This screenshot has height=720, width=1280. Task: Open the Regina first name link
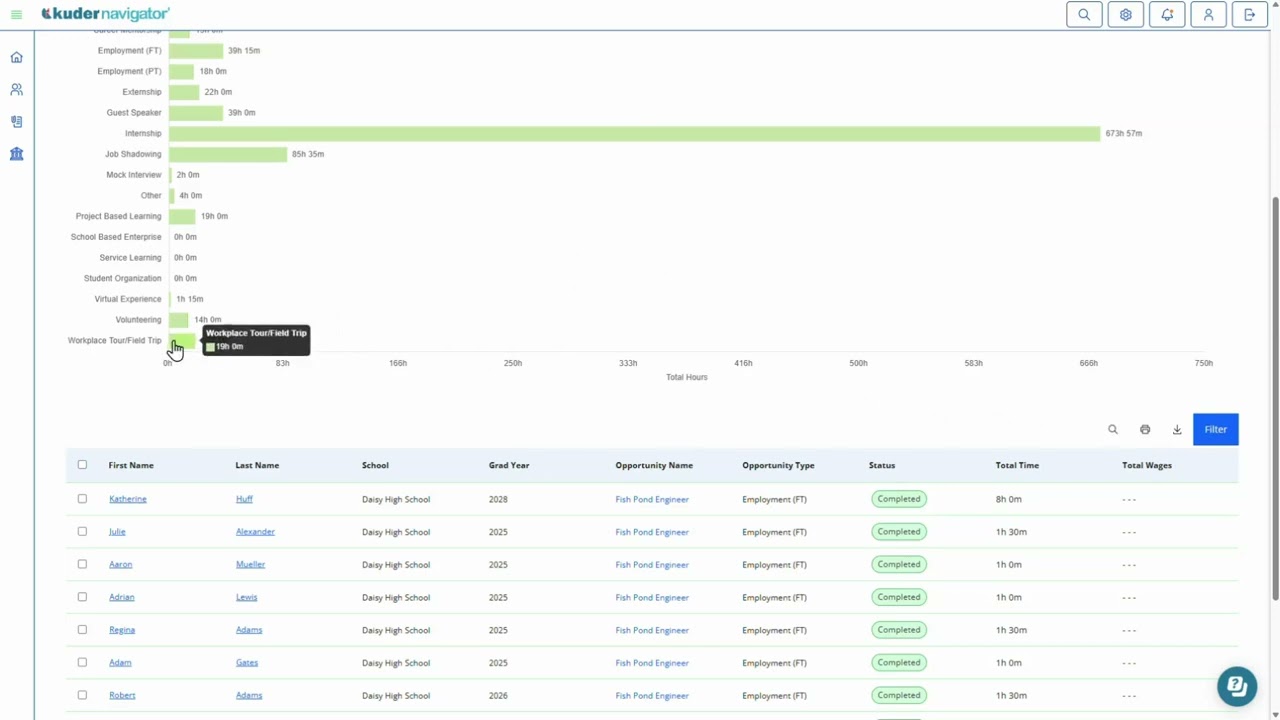click(122, 630)
